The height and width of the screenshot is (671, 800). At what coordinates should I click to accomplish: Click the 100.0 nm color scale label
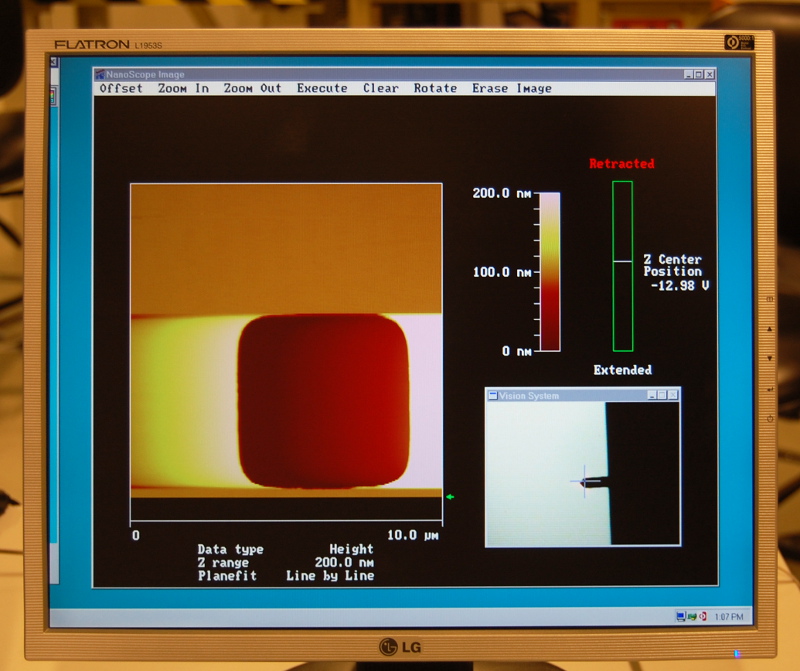click(x=502, y=272)
